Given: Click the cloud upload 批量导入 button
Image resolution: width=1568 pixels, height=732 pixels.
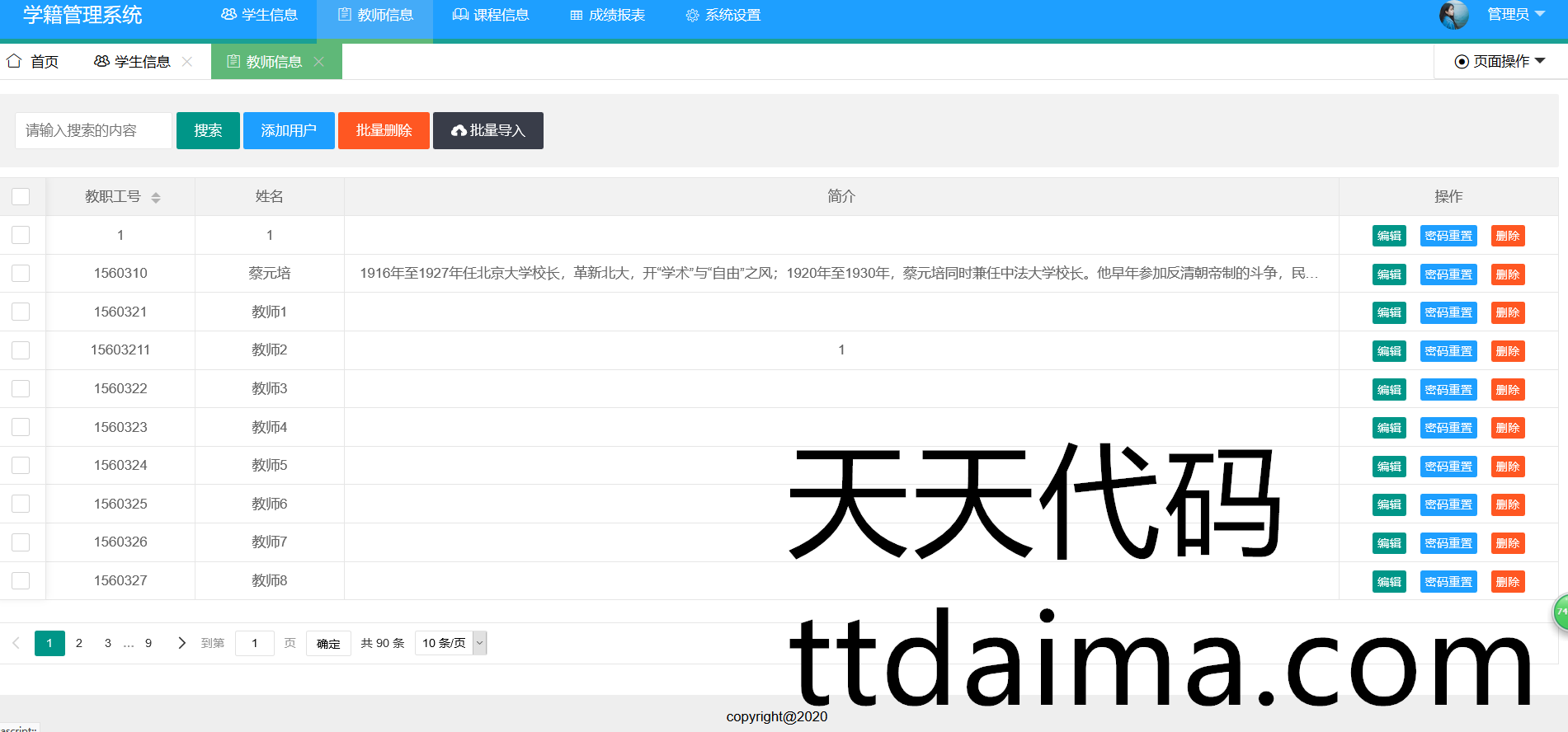Looking at the screenshot, I should click(x=487, y=130).
